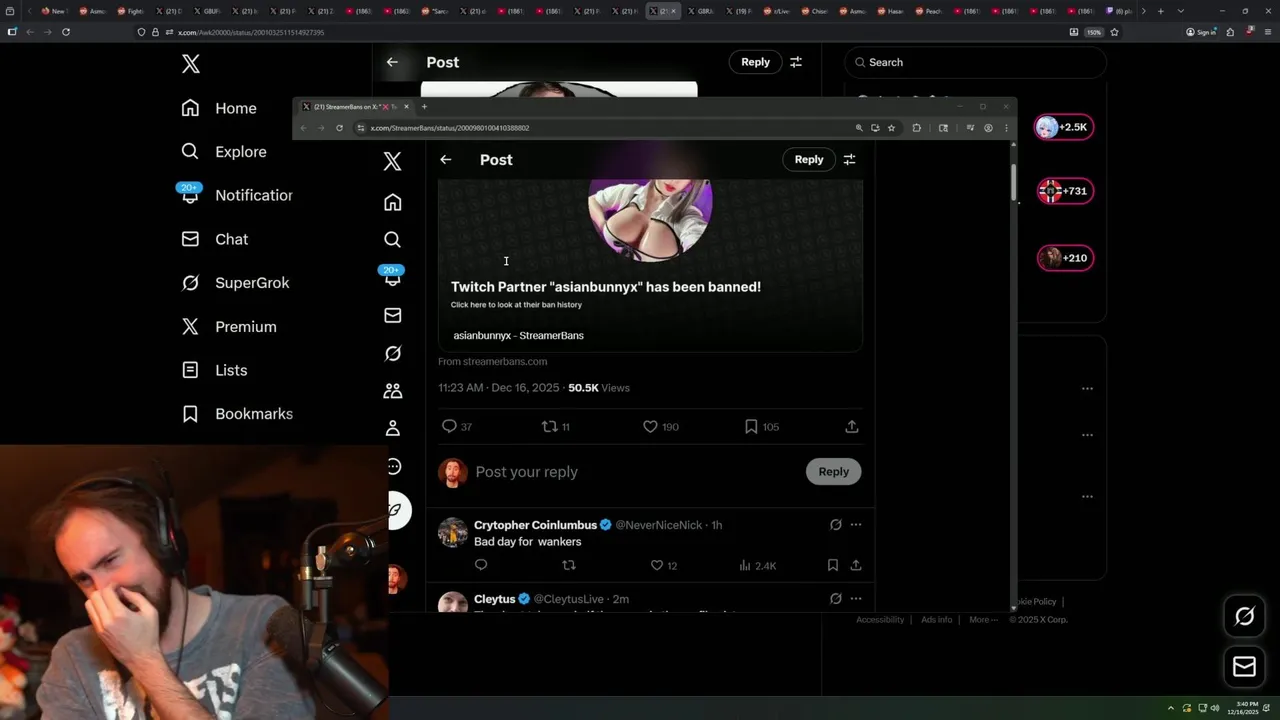This screenshot has height=720, width=1280.
Task: Click Accessibility footer link in background window
Action: (x=880, y=620)
